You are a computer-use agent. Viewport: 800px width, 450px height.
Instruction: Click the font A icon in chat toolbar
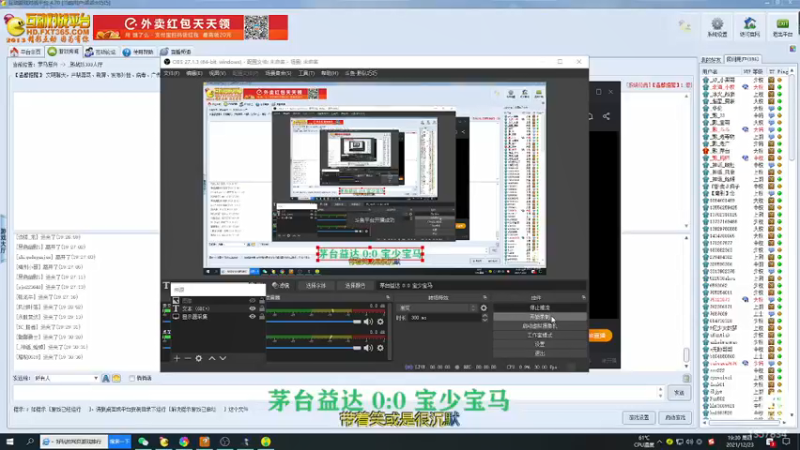[x=106, y=378]
